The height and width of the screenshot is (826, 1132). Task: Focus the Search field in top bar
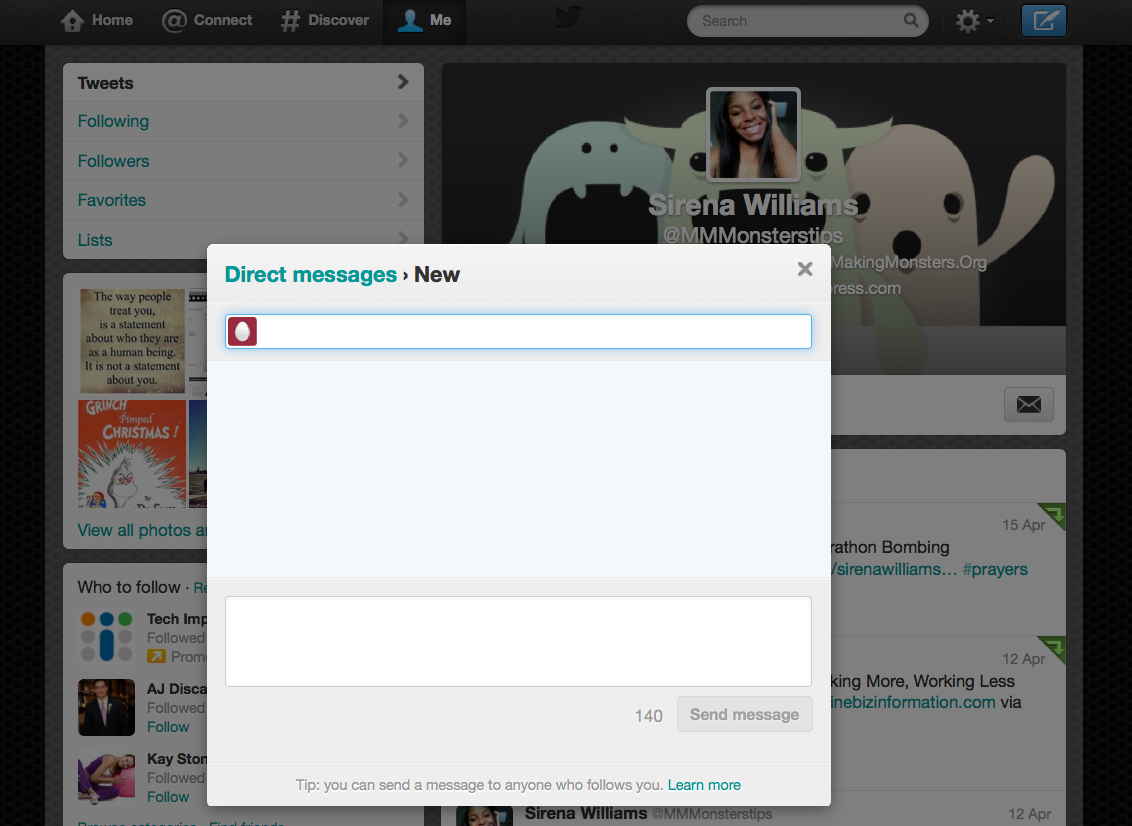[807, 21]
